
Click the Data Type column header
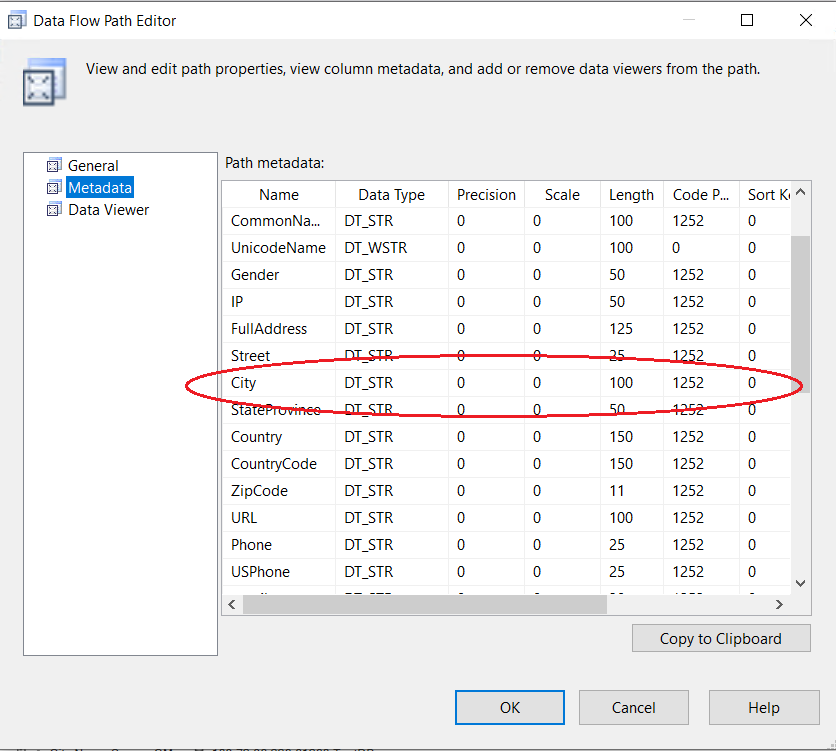[391, 195]
